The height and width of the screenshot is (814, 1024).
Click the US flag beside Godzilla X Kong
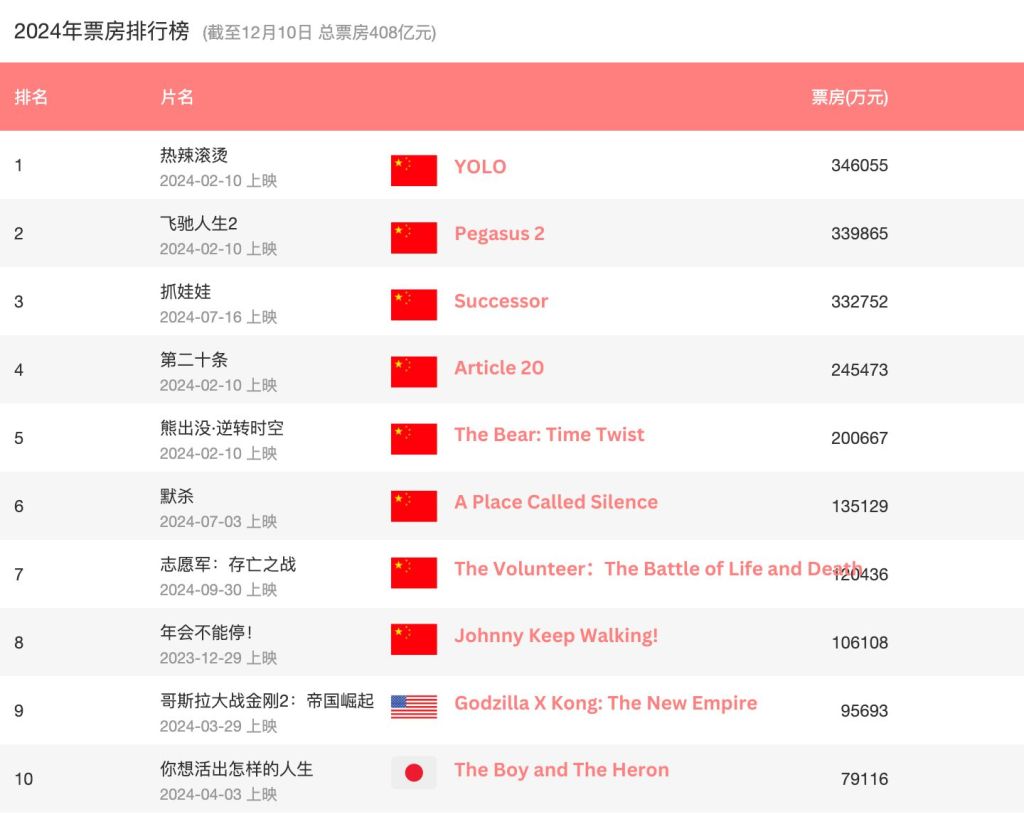(x=413, y=707)
